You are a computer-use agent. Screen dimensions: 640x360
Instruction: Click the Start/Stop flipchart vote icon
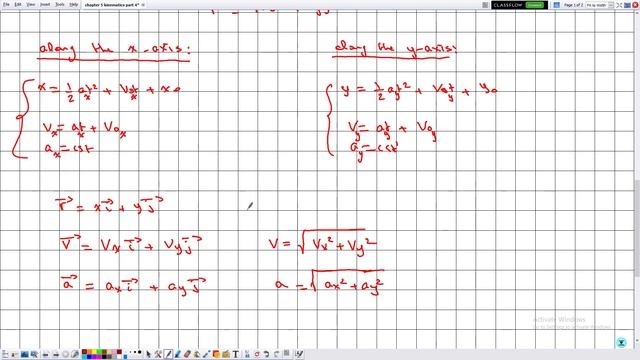click(x=65, y=354)
